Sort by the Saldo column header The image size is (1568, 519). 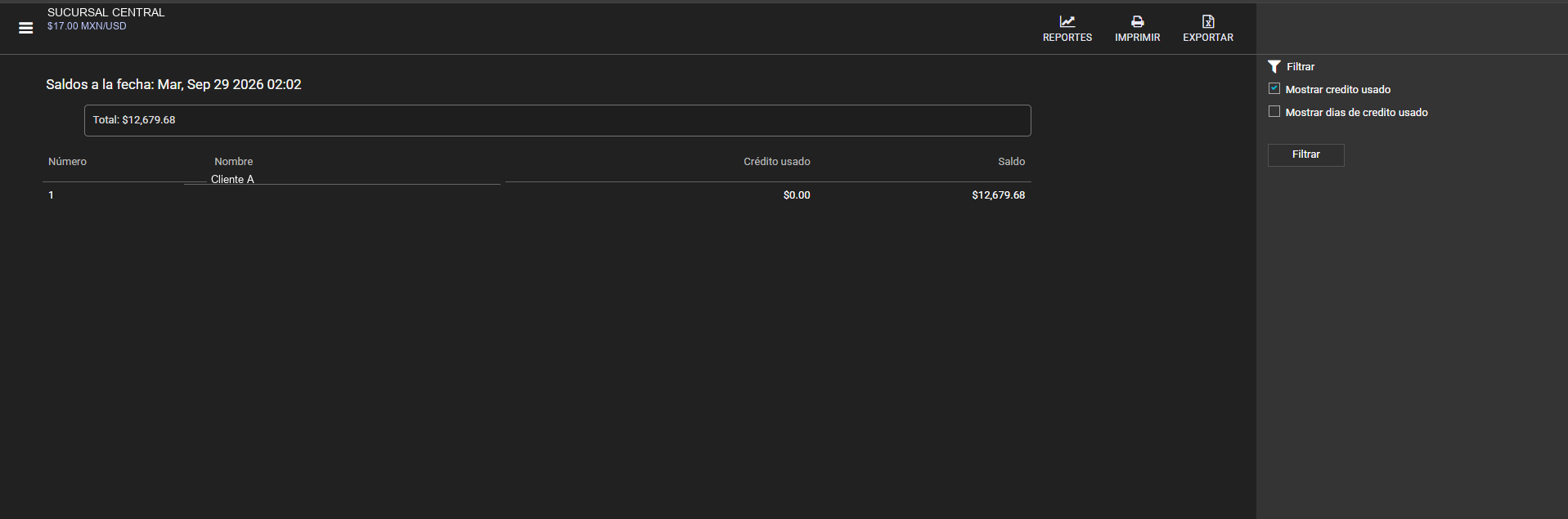(x=1011, y=162)
